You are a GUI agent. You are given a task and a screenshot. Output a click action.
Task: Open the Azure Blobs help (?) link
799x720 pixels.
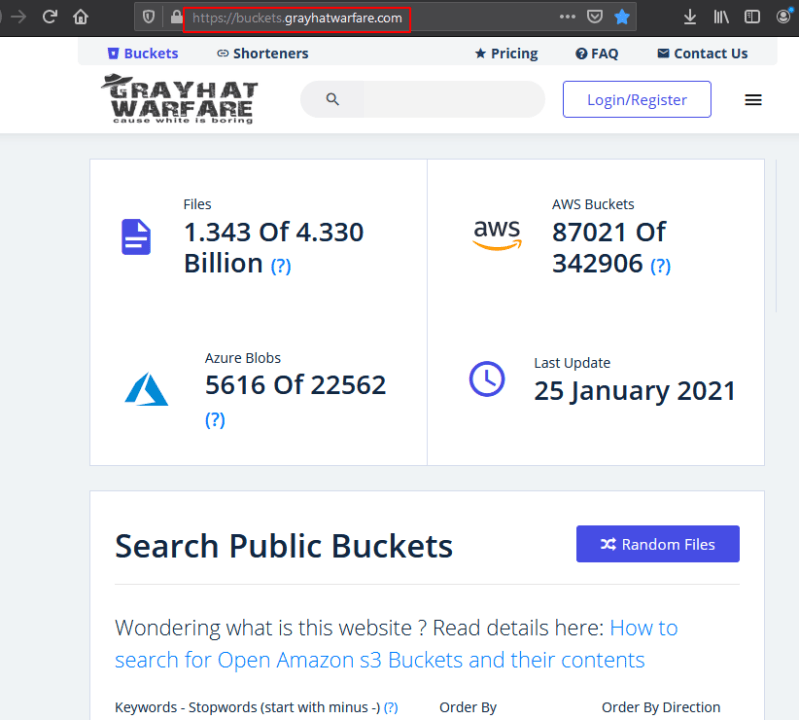215,420
